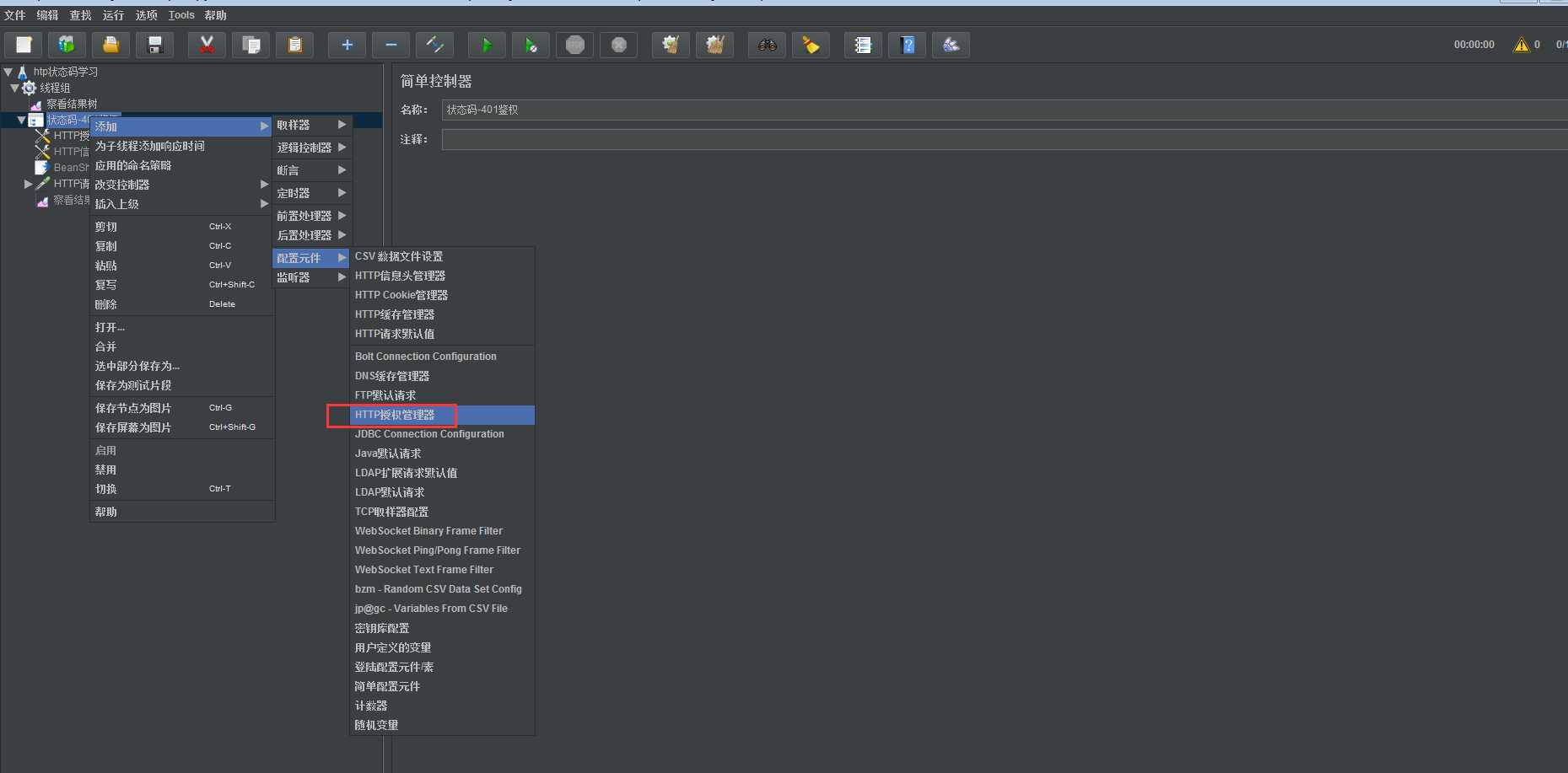Click the Paste clipboard icon
Viewport: 1568px width, 773px height.
(x=294, y=45)
